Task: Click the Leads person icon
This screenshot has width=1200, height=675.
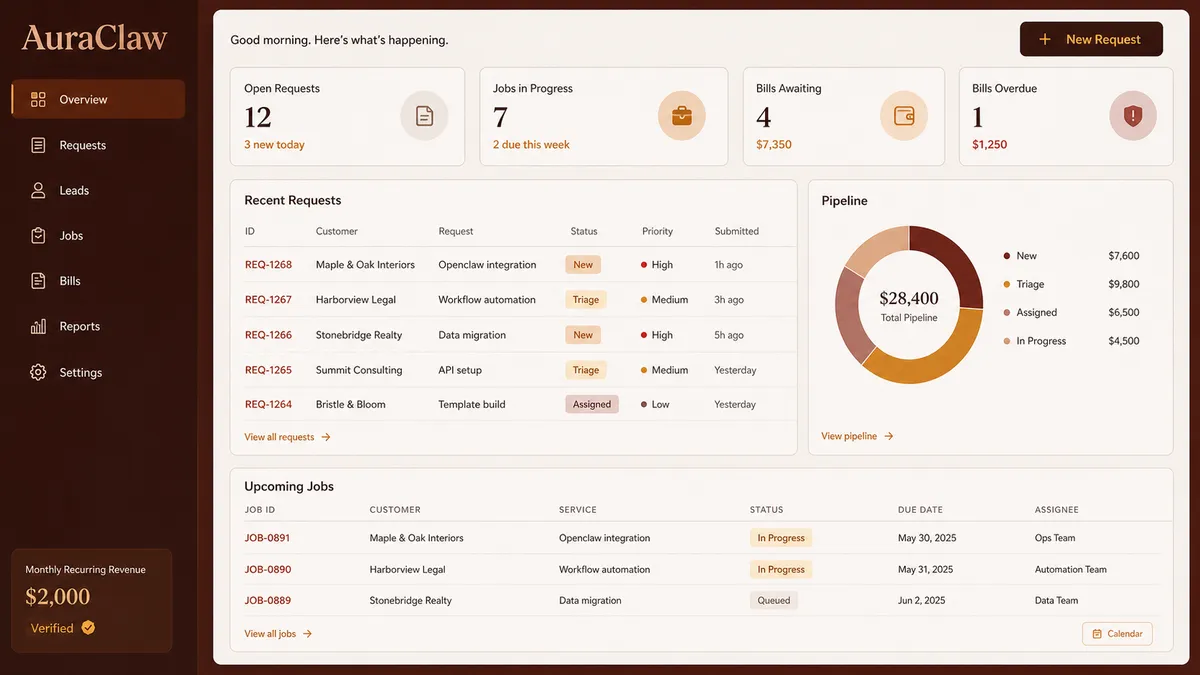Action: click(38, 190)
